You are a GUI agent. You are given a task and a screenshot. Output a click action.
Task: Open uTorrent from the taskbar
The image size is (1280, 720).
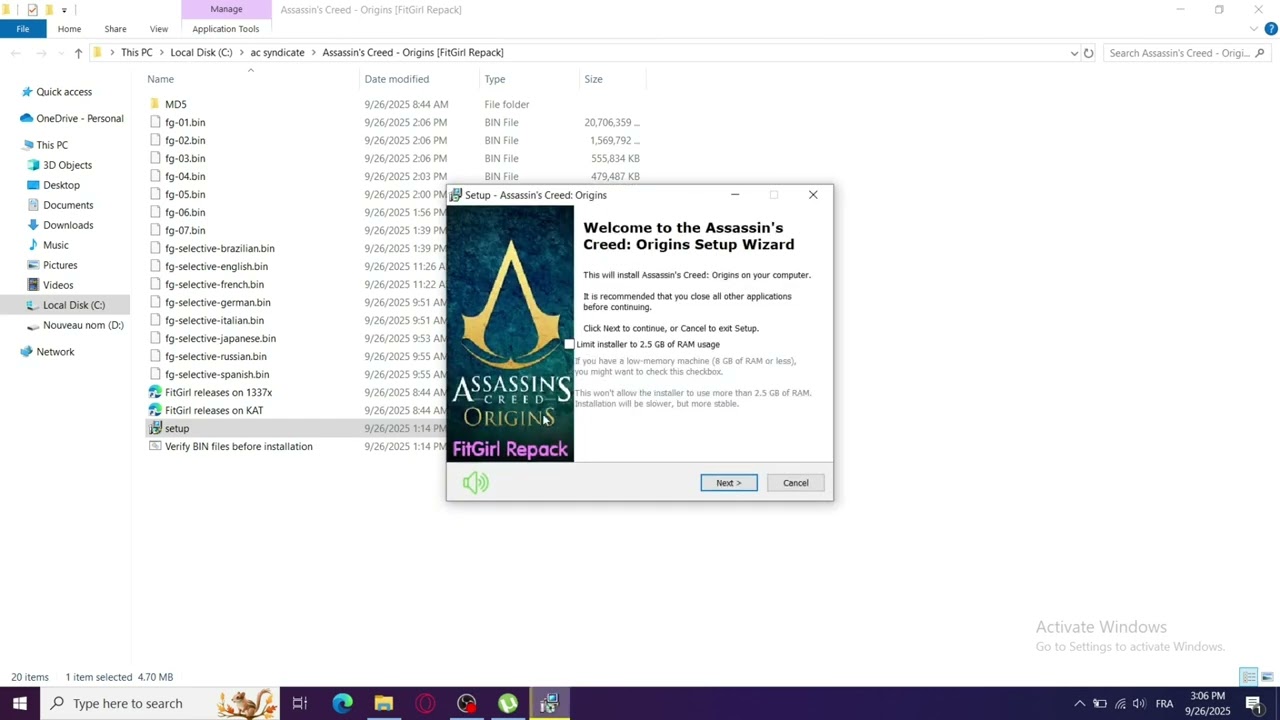[x=508, y=704]
